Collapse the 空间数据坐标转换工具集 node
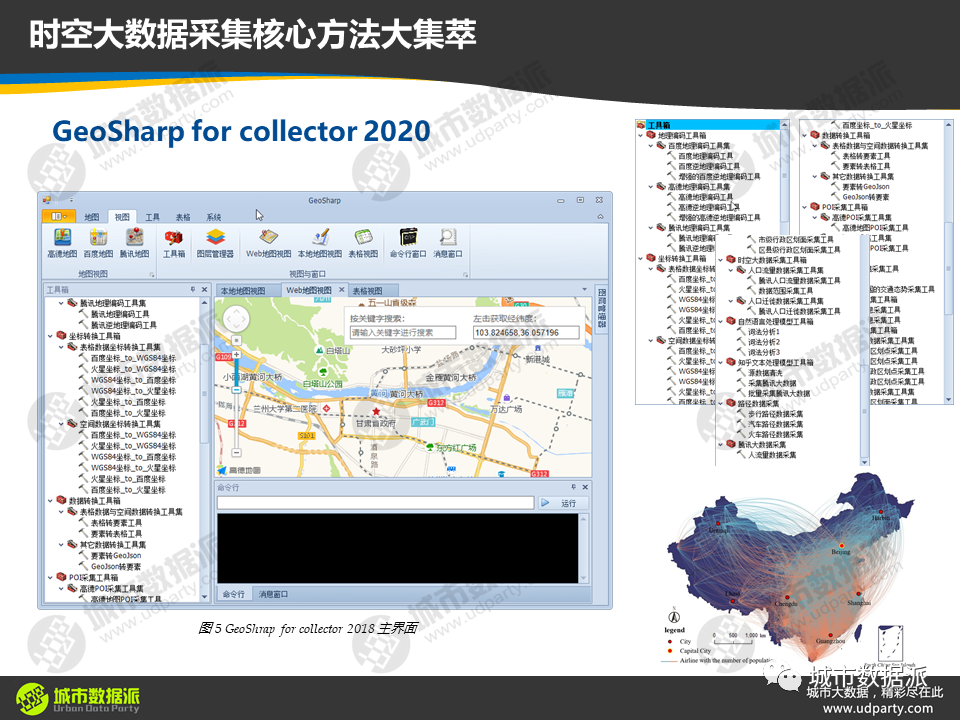The width and height of the screenshot is (960, 720). click(x=61, y=424)
